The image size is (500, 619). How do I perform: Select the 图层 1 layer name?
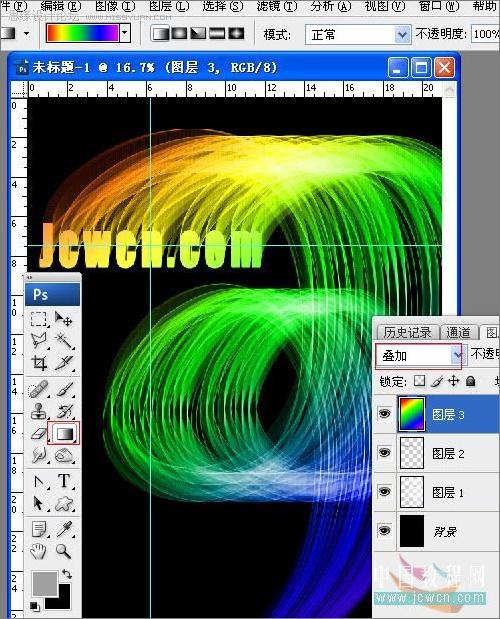click(x=448, y=492)
